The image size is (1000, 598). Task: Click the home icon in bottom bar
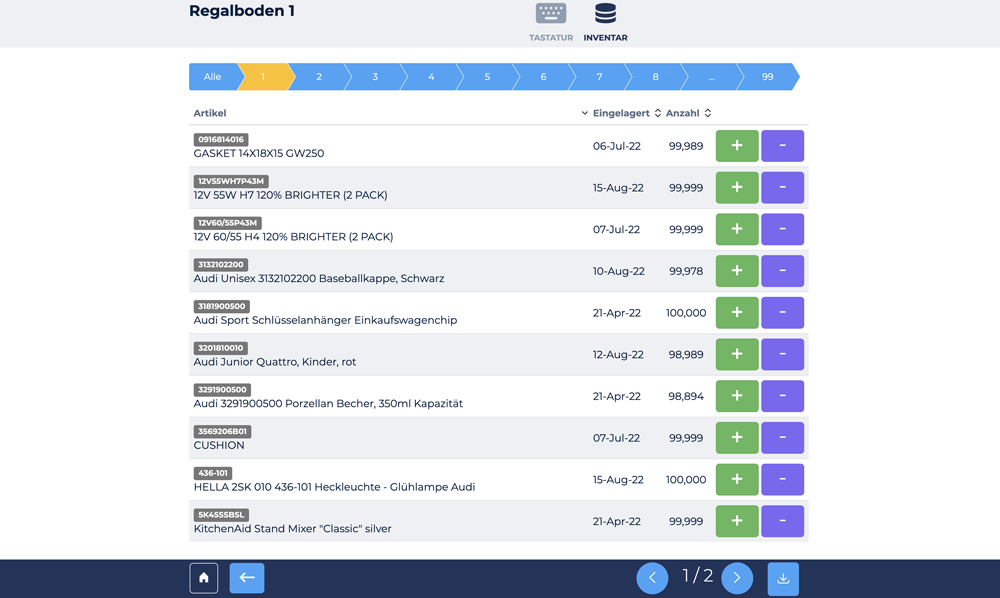pos(204,578)
